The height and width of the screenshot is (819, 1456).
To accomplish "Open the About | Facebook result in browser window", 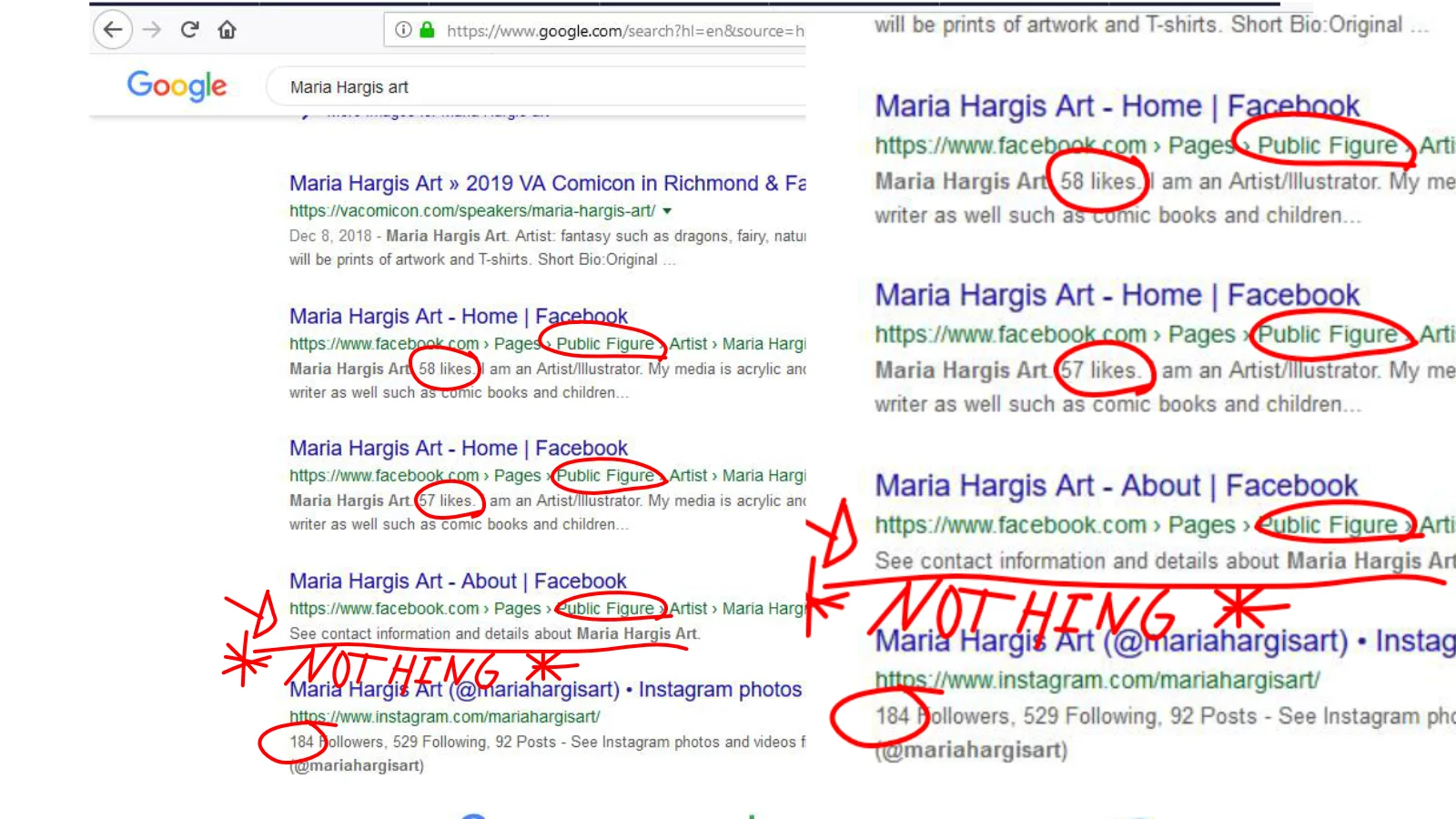I will 458,581.
